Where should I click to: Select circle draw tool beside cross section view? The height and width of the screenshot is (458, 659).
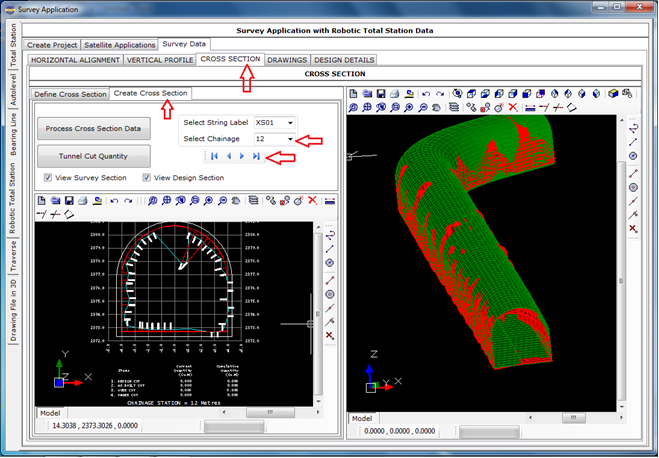pyautogui.click(x=330, y=263)
